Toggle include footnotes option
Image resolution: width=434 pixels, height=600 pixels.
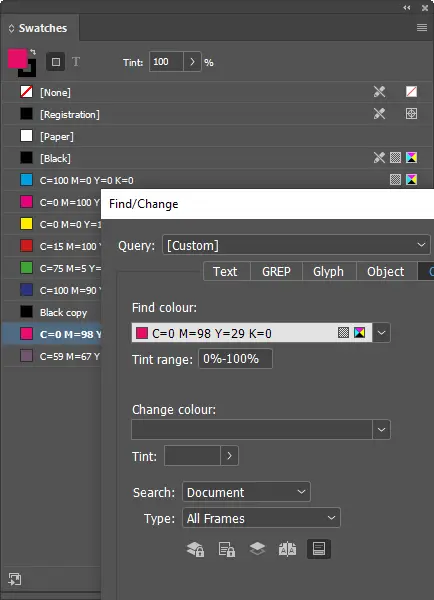click(x=319, y=549)
